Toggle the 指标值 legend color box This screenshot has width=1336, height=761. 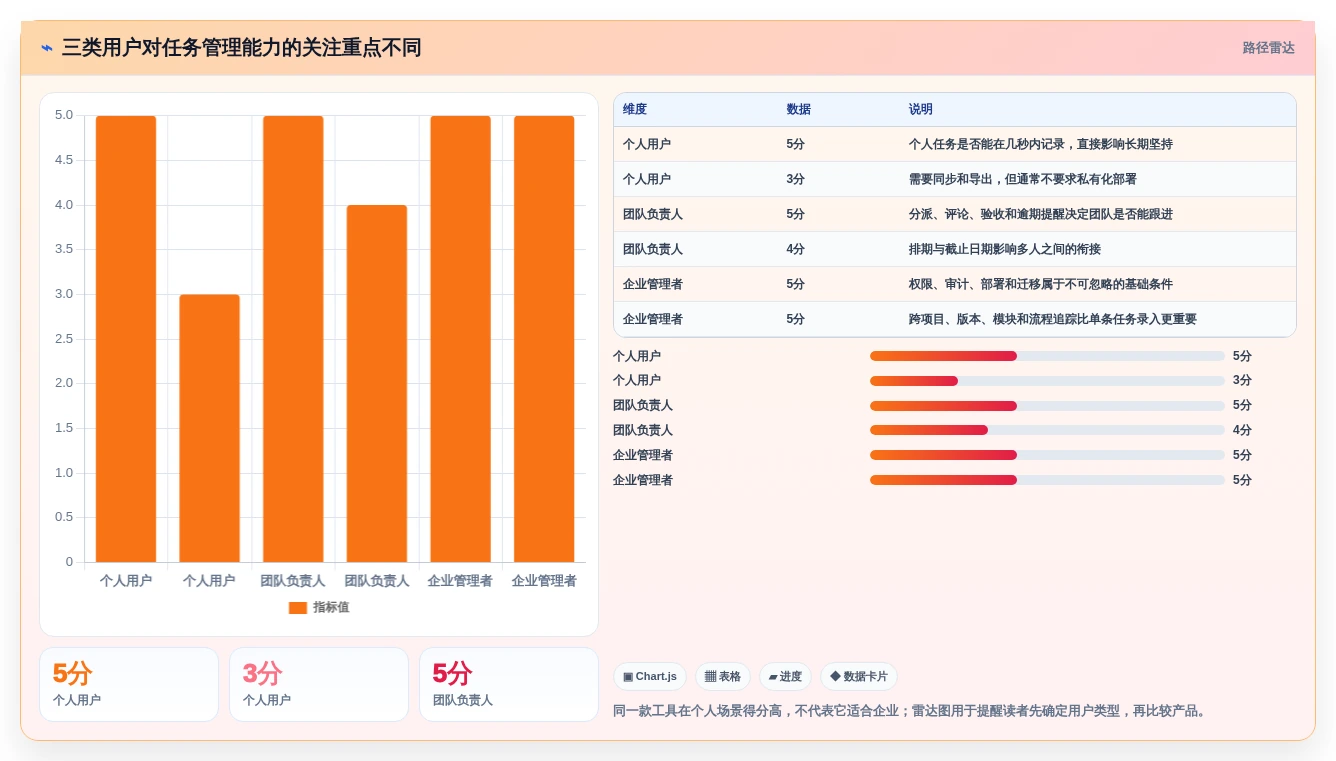point(298,607)
